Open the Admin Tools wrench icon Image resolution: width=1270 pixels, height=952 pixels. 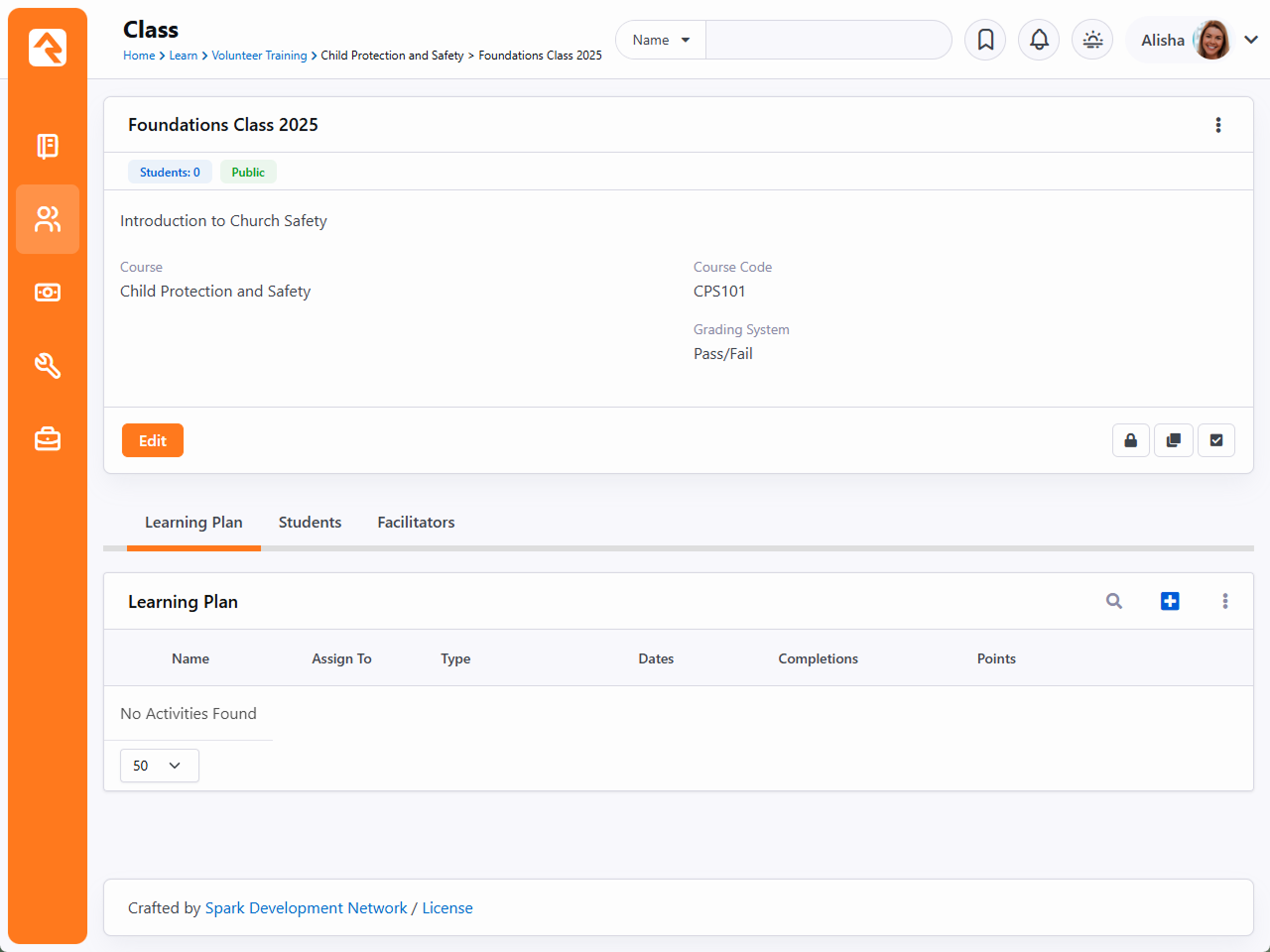[48, 366]
